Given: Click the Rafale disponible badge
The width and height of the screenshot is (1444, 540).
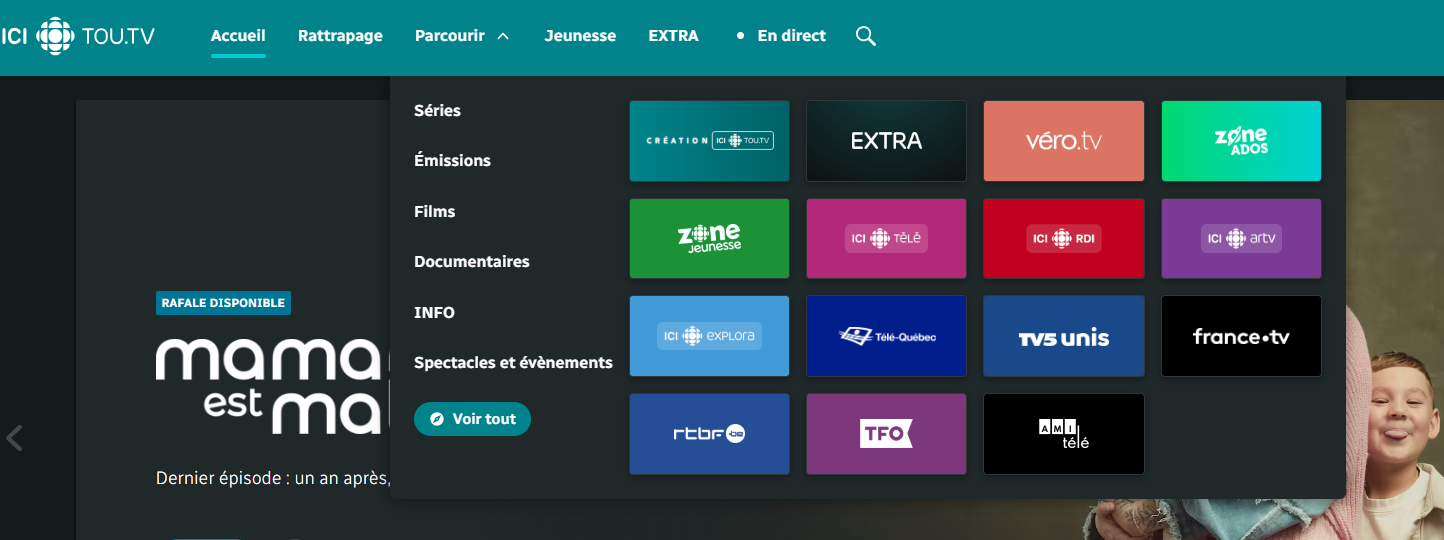Looking at the screenshot, I should click(x=223, y=303).
